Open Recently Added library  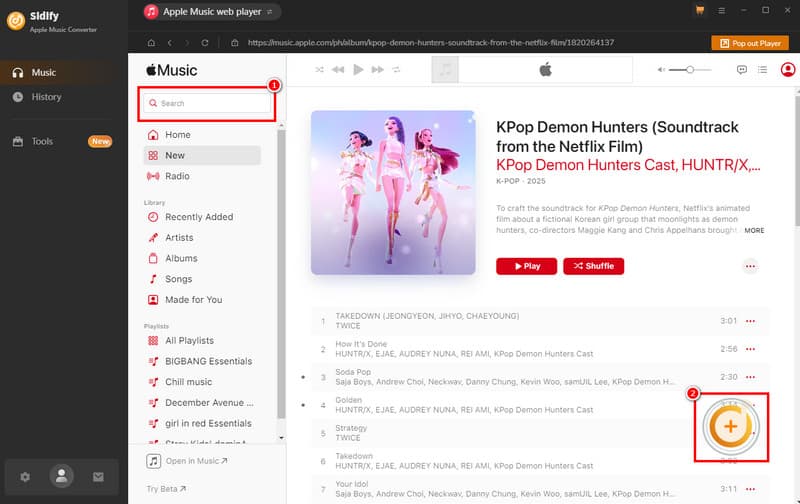click(x=202, y=217)
